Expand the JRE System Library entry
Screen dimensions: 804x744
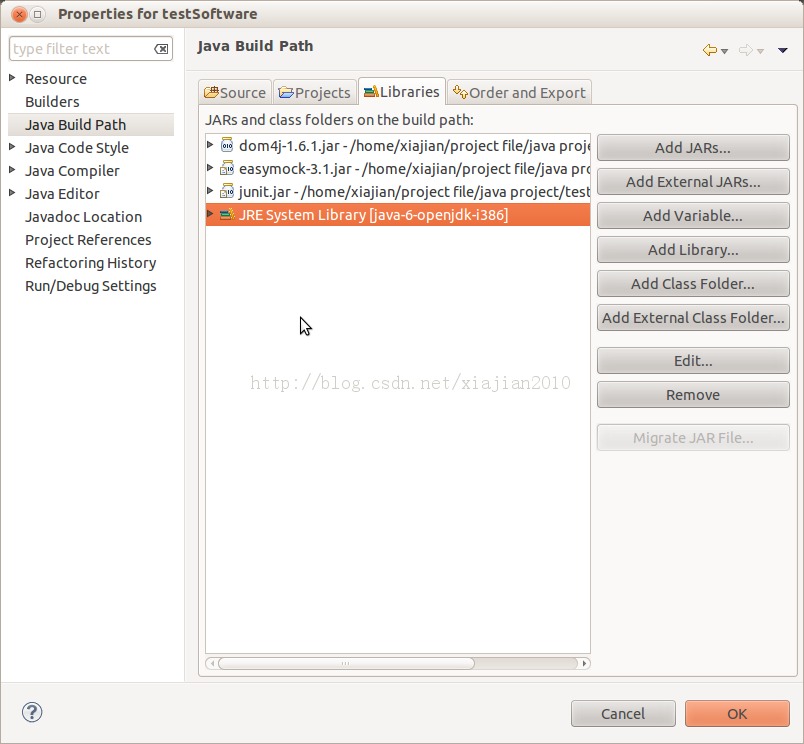point(210,214)
